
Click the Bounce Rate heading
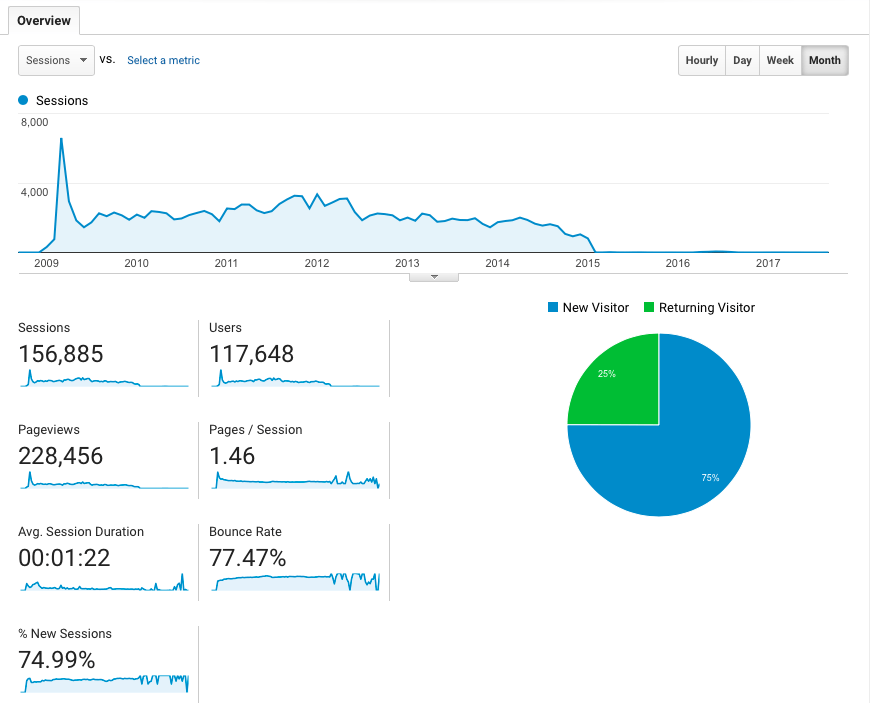pyautogui.click(x=245, y=532)
